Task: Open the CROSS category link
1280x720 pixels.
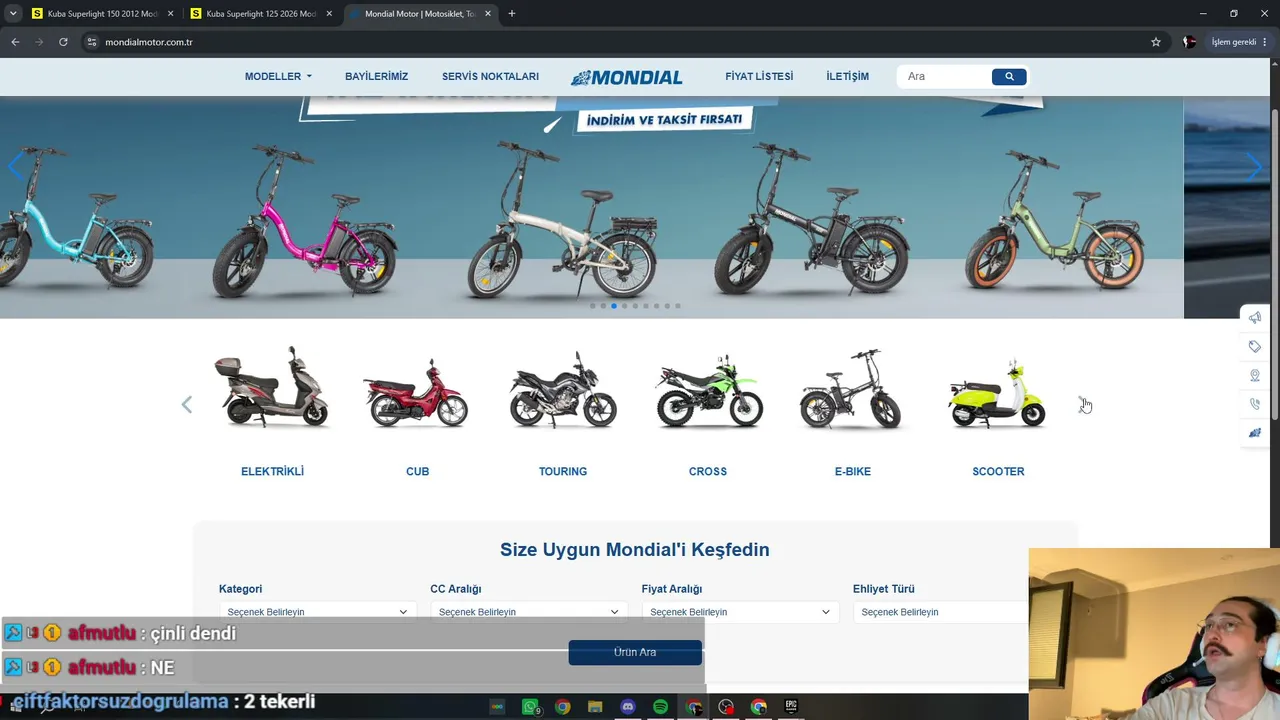Action: (x=708, y=471)
